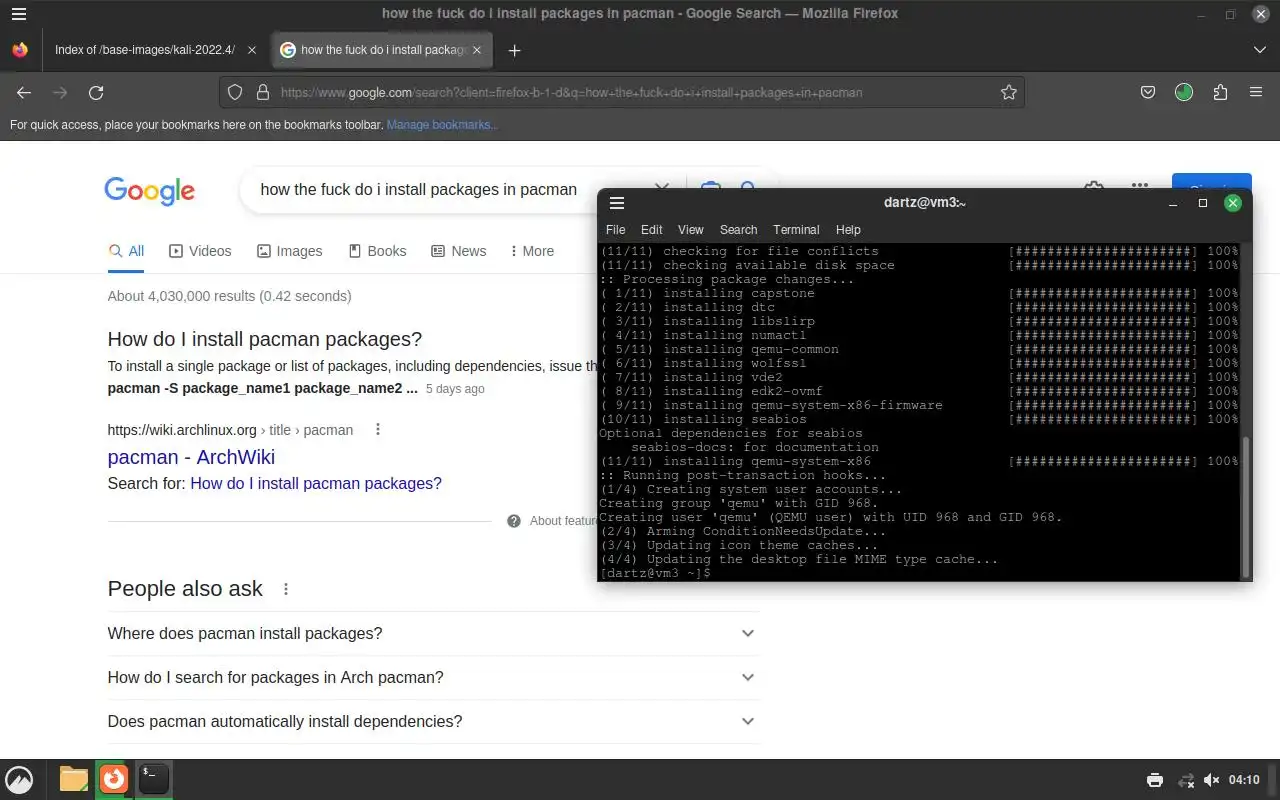The width and height of the screenshot is (1280, 800).
Task: Open the Extensions puzzle icon
Action: pos(1220,92)
